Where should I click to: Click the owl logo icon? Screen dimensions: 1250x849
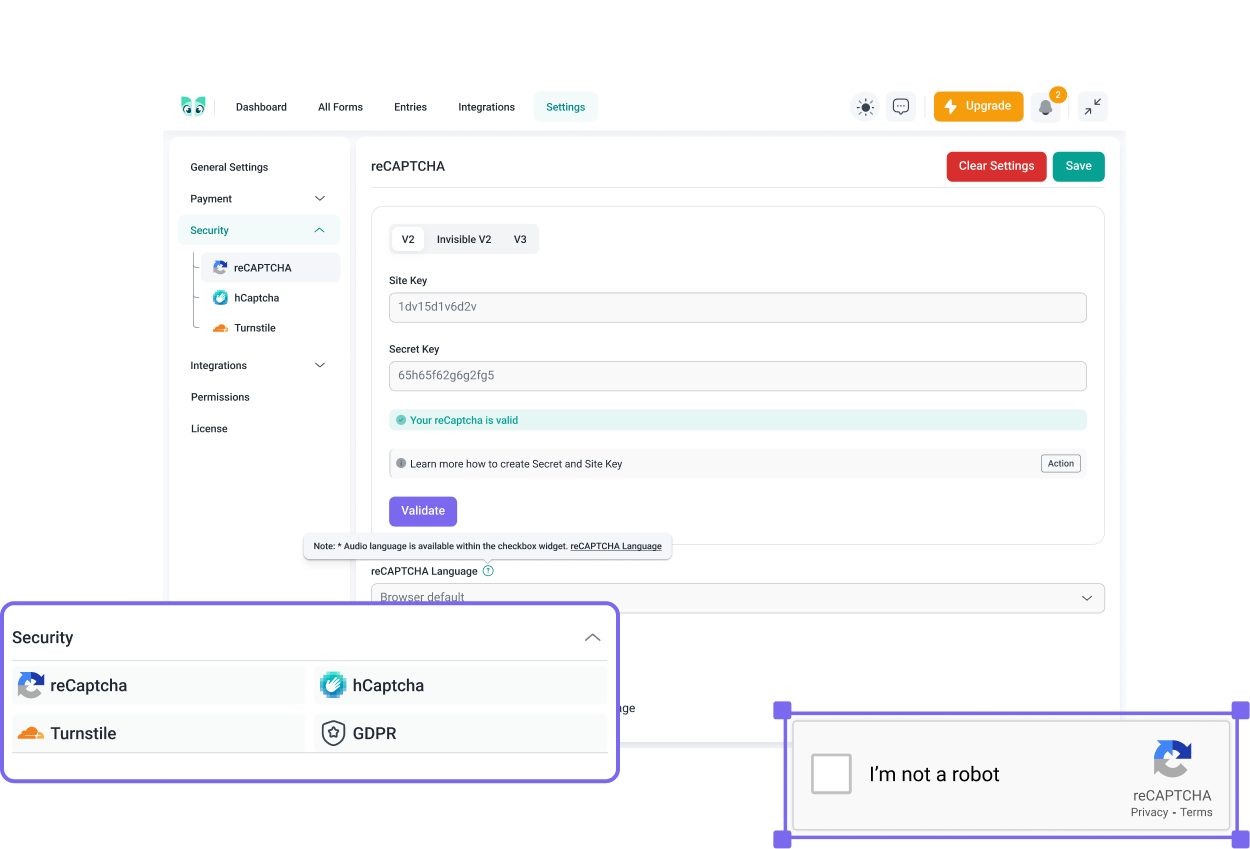[193, 106]
